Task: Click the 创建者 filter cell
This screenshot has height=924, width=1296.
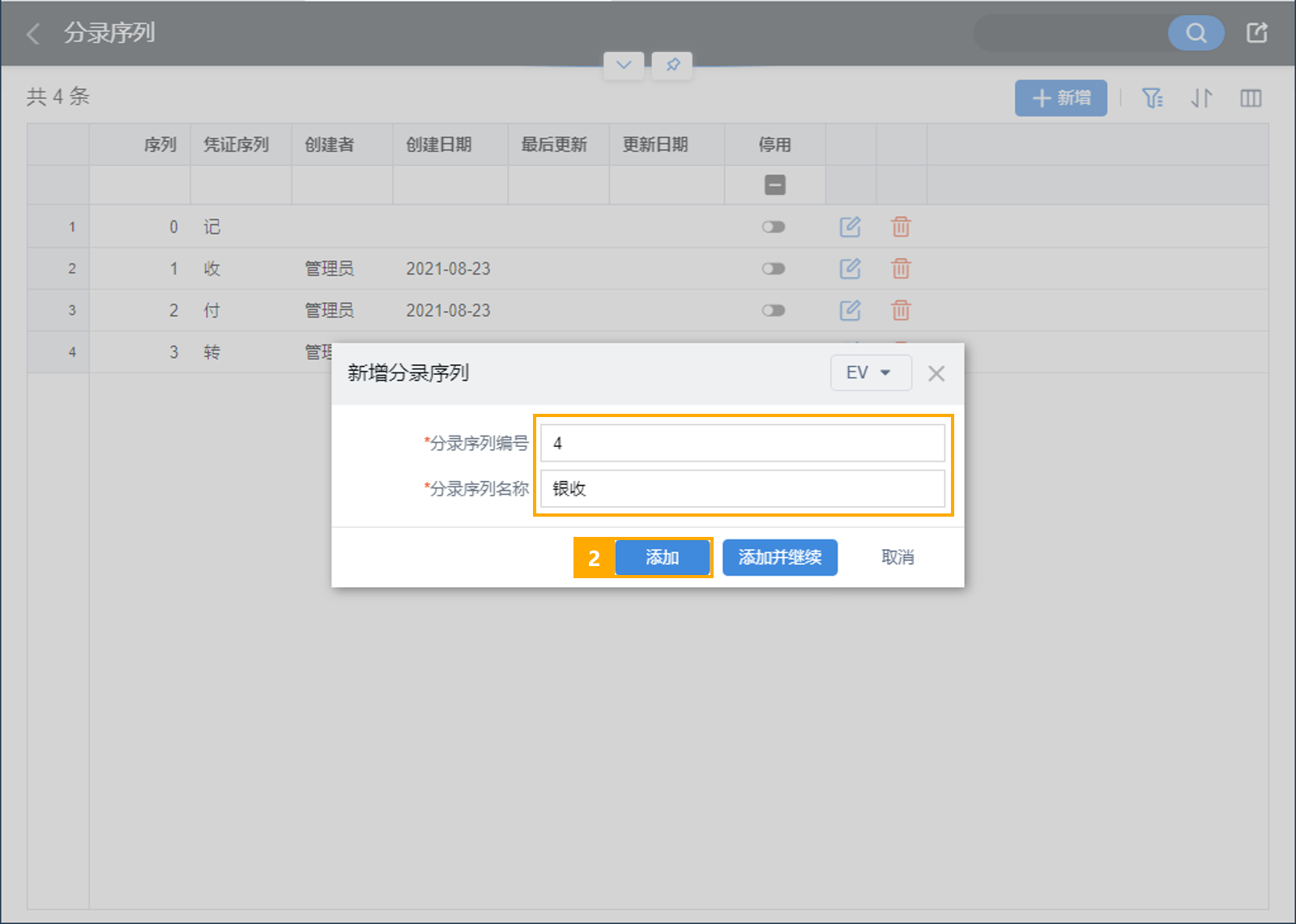Action: (343, 185)
